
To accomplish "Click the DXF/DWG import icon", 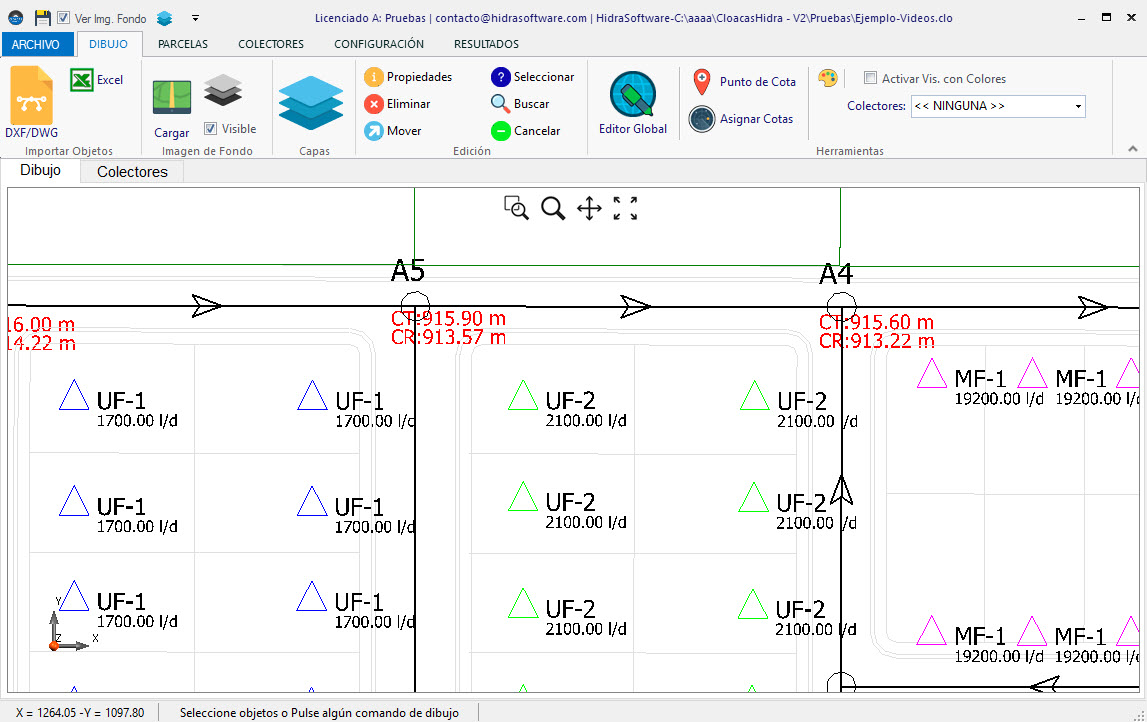I will 31,96.
